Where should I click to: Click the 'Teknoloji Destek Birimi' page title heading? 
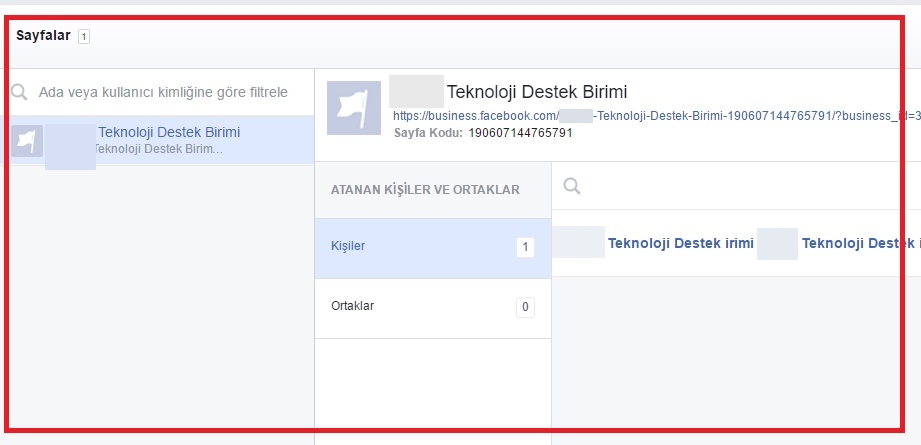pyautogui.click(x=537, y=92)
